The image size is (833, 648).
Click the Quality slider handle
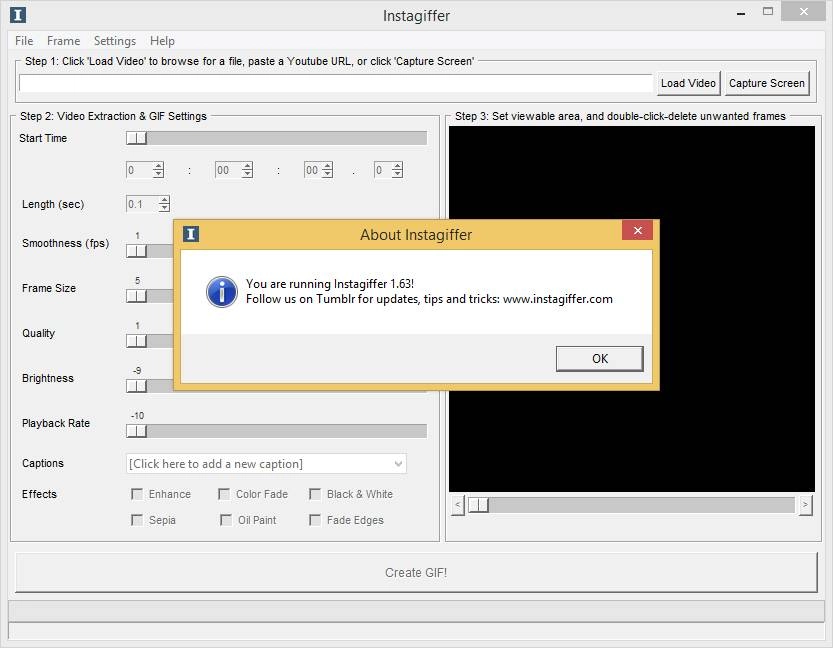pos(137,341)
